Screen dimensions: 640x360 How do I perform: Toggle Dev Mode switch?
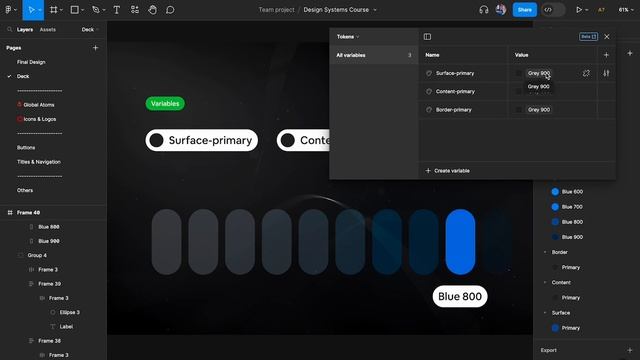click(553, 10)
